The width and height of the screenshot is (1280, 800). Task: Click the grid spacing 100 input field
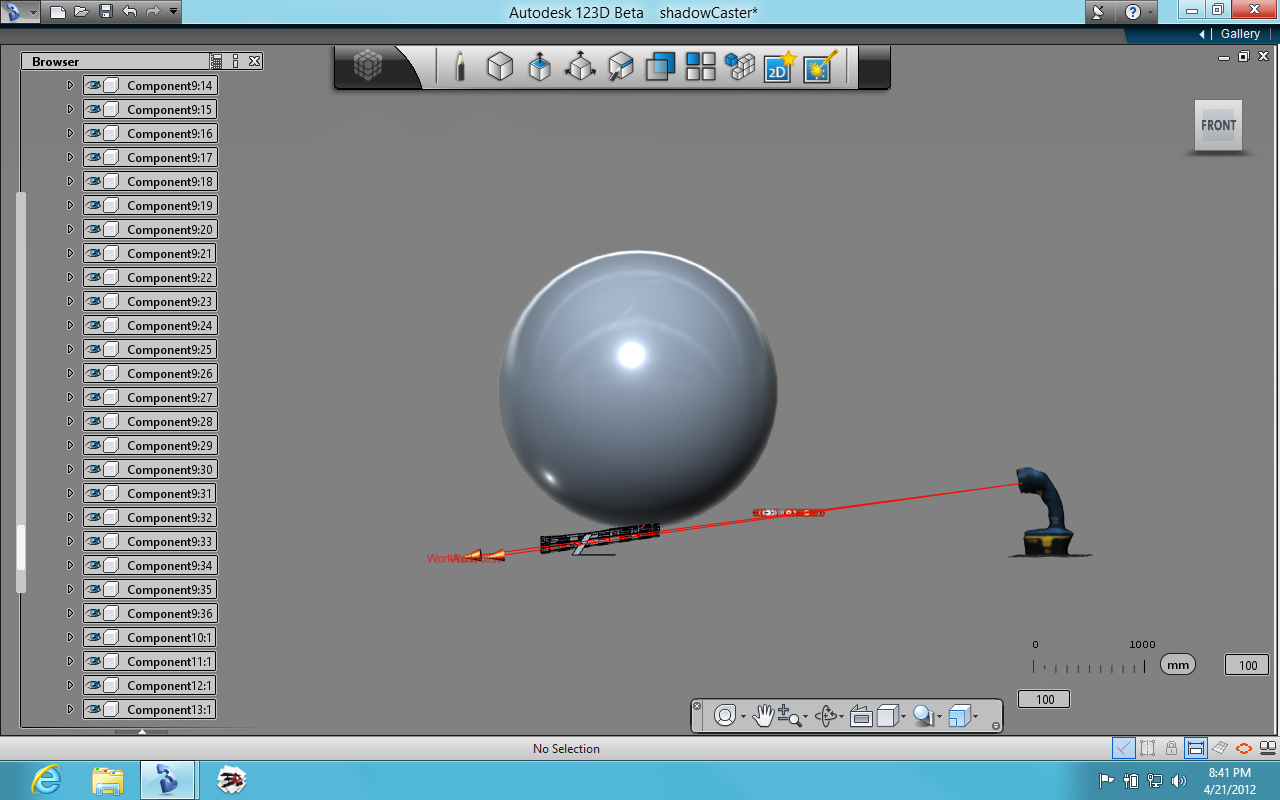(1044, 699)
